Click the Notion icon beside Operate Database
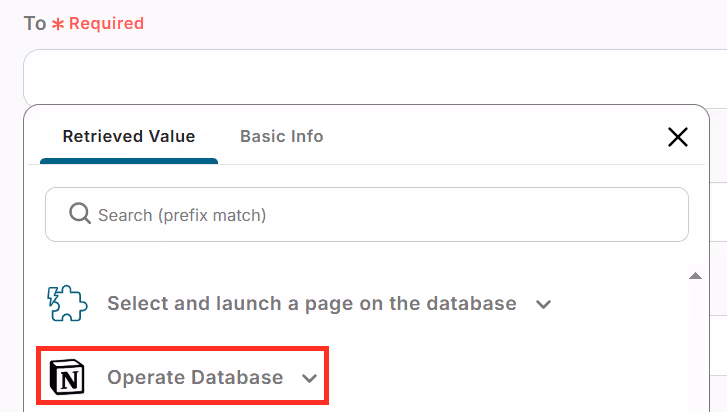This screenshot has width=727, height=412. [x=67, y=377]
